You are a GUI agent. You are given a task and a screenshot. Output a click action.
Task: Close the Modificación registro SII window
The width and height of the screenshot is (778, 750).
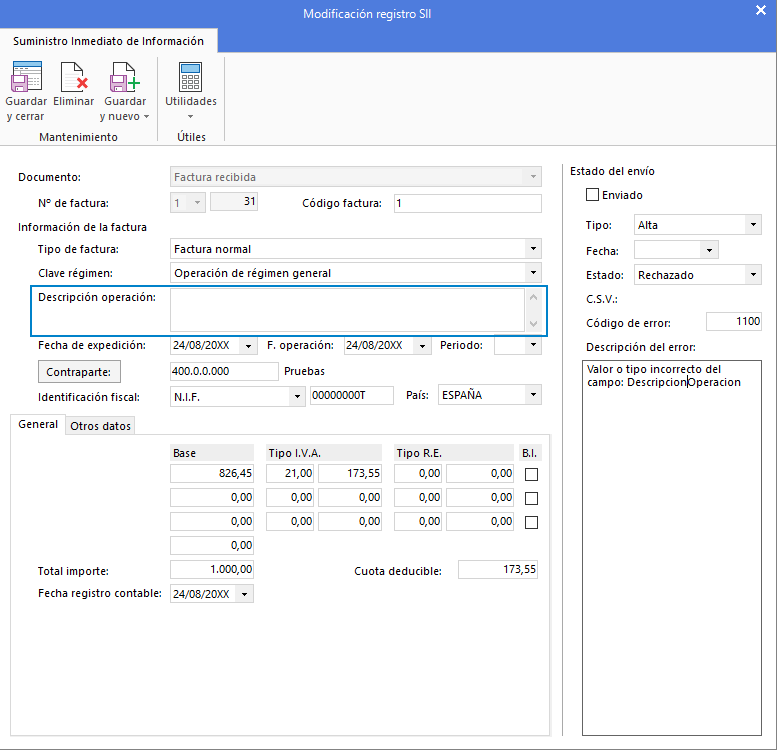coord(761,12)
